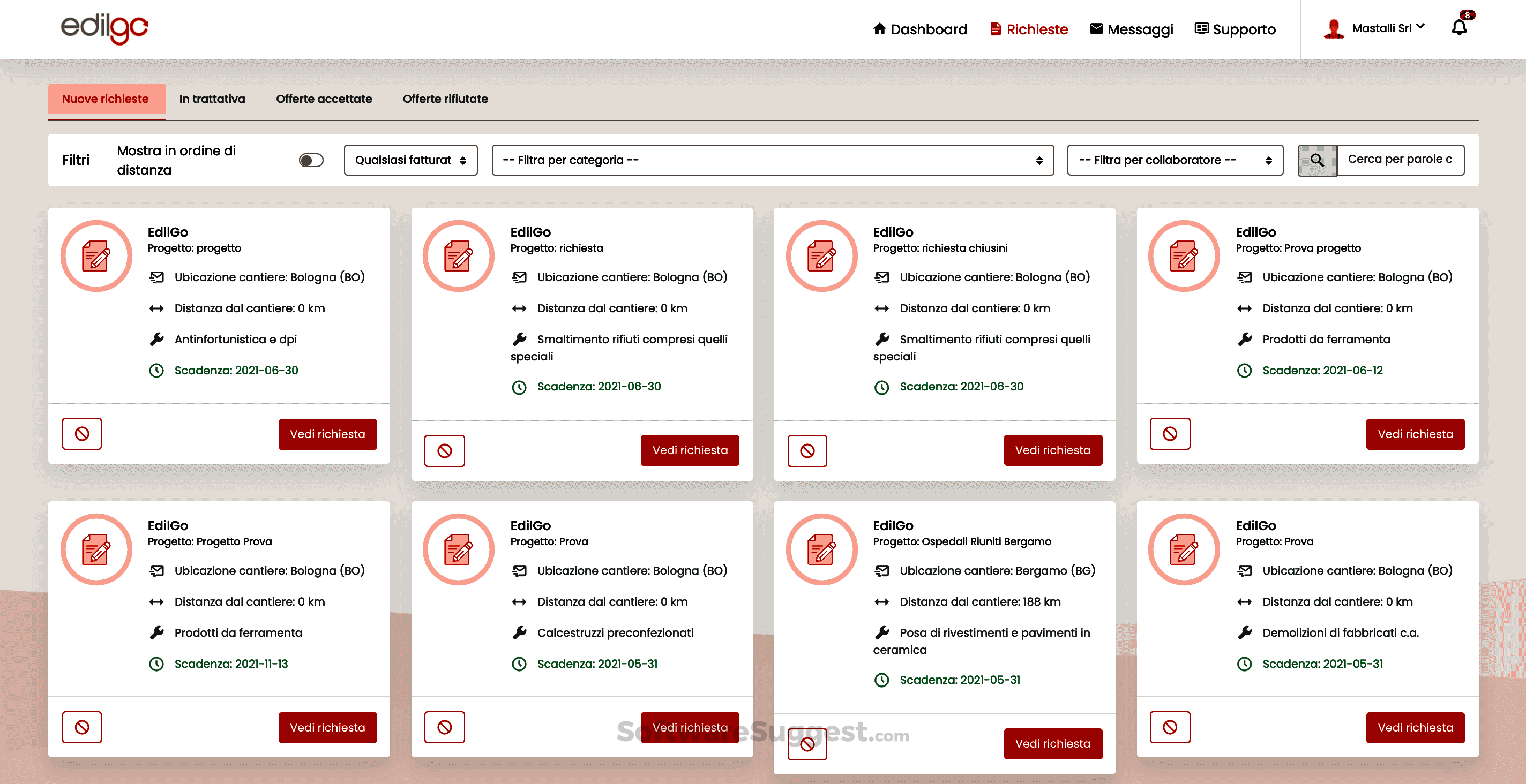The width and height of the screenshot is (1526, 784).
Task: Click the EdilGo logo
Action: point(105,28)
